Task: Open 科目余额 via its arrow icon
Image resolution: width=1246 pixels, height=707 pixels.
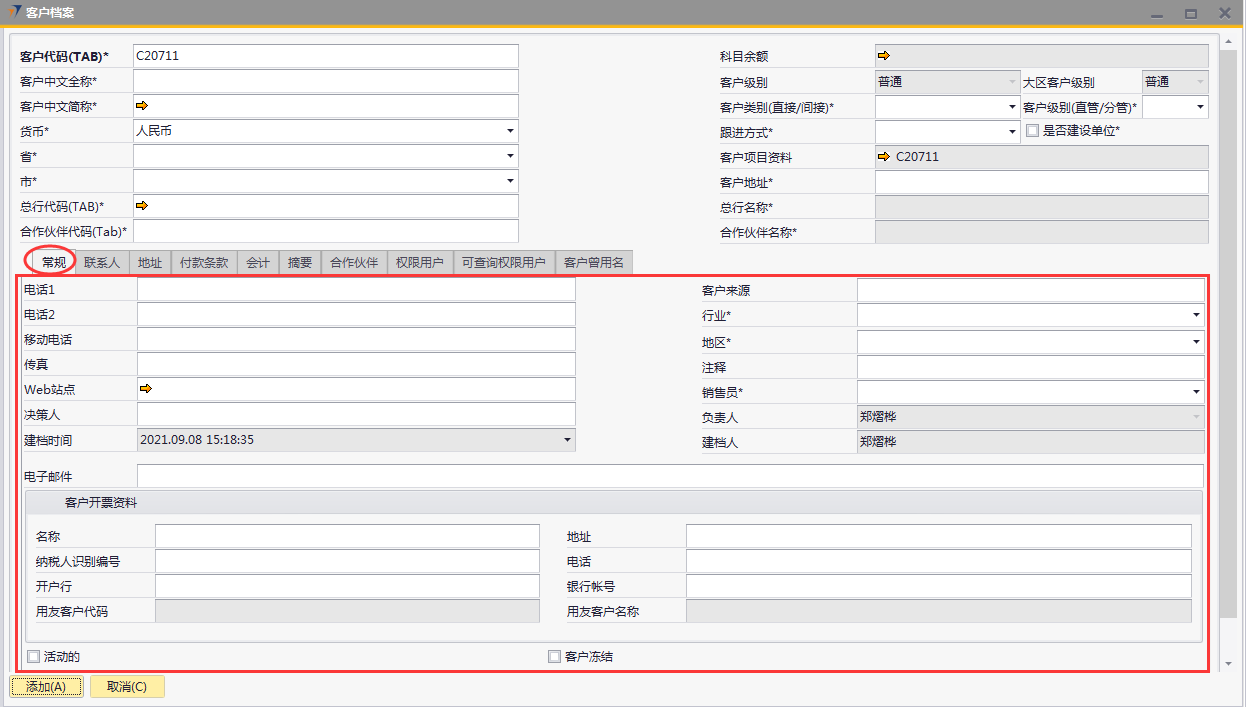Action: coord(884,56)
